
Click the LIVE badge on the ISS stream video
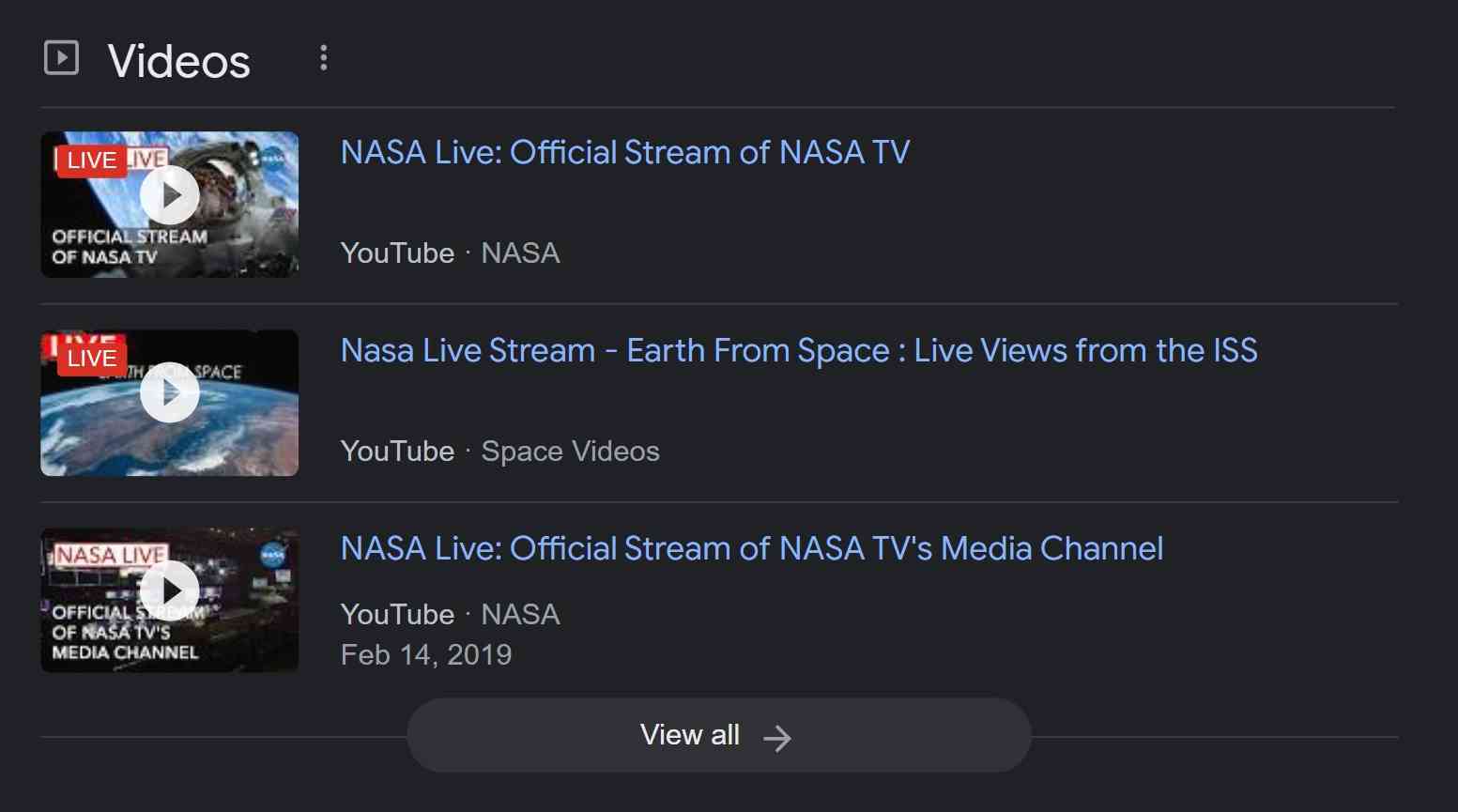tap(91, 358)
